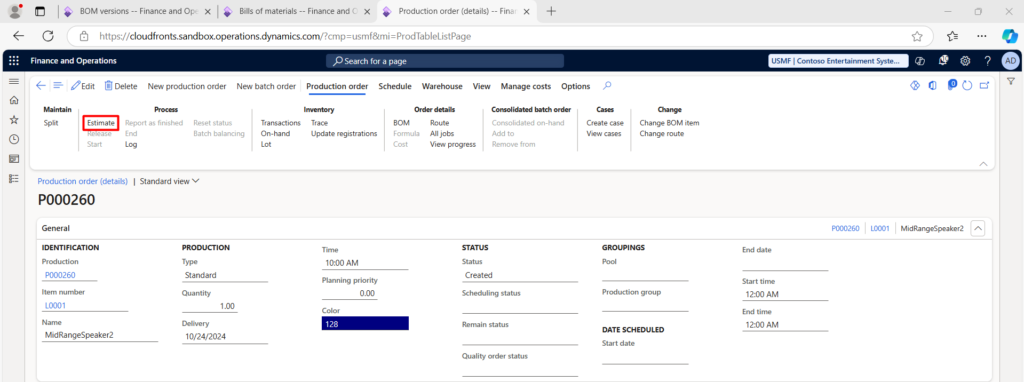Add page to favorites star icon
1024x382 pixels.
click(917, 37)
